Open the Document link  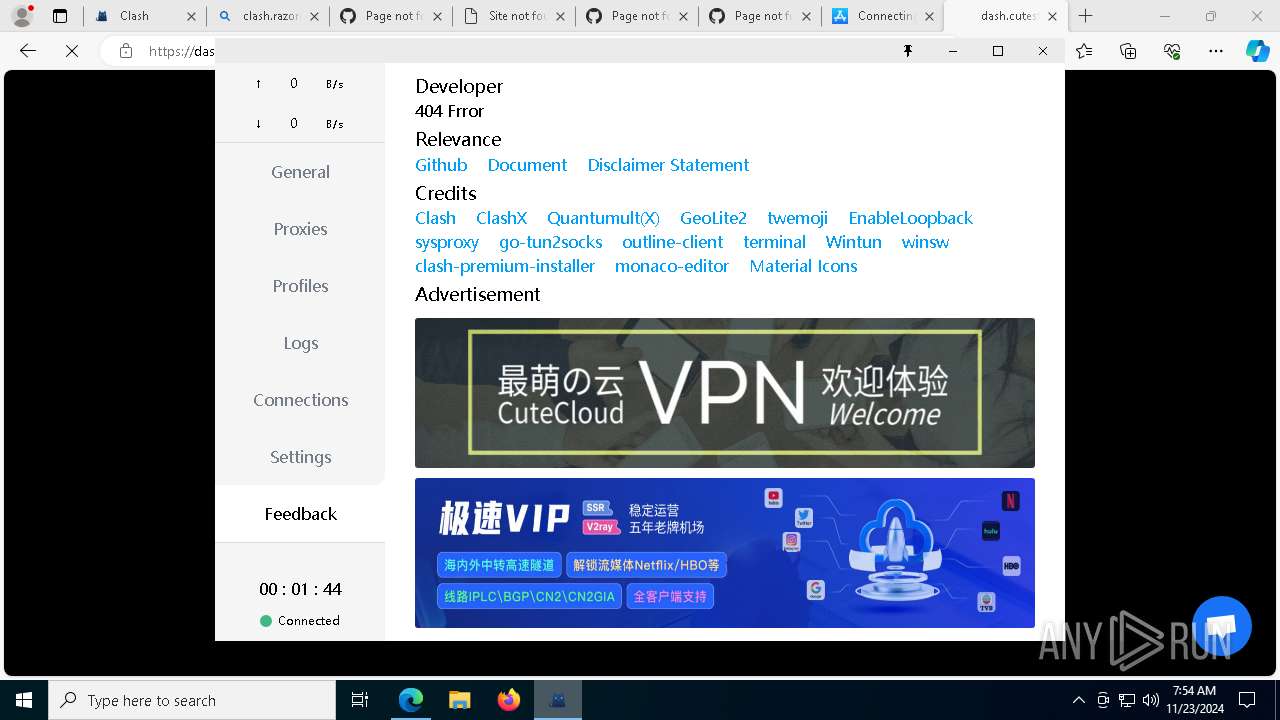tap(527, 165)
